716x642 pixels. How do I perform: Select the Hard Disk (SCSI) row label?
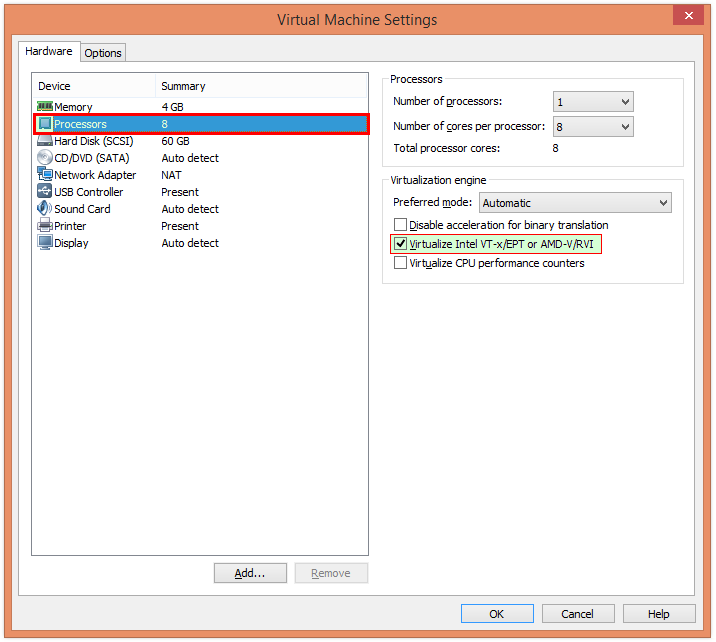point(94,141)
